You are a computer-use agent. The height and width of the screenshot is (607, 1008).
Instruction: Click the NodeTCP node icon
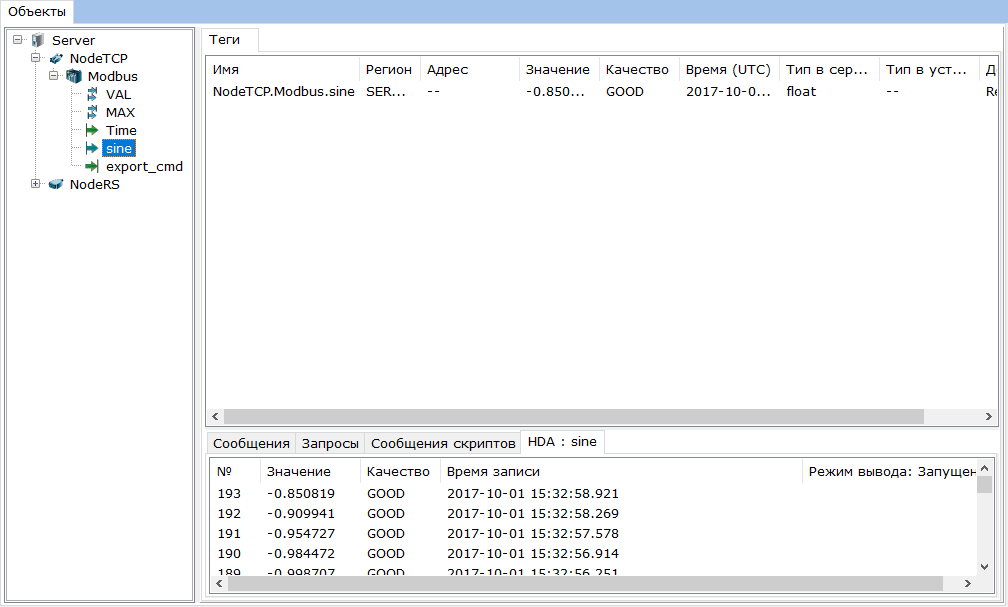point(56,58)
